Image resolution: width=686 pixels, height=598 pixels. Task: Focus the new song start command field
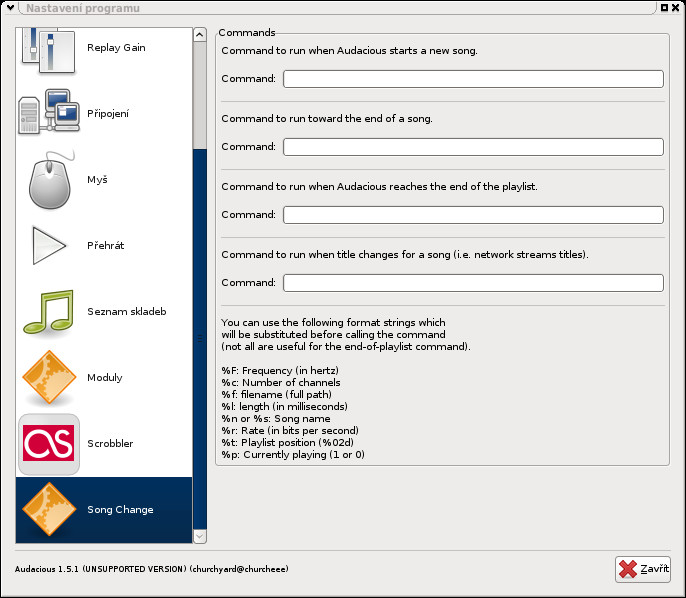pyautogui.click(x=473, y=79)
